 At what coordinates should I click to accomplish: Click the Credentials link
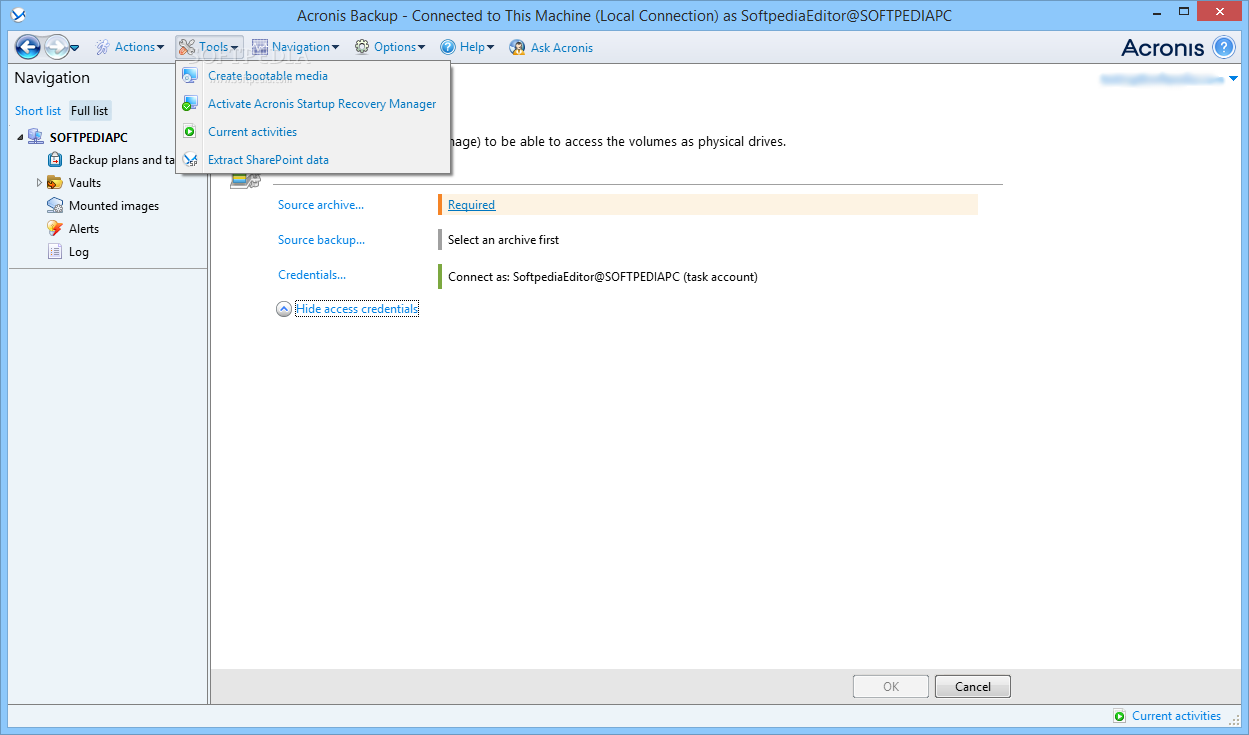[312, 275]
